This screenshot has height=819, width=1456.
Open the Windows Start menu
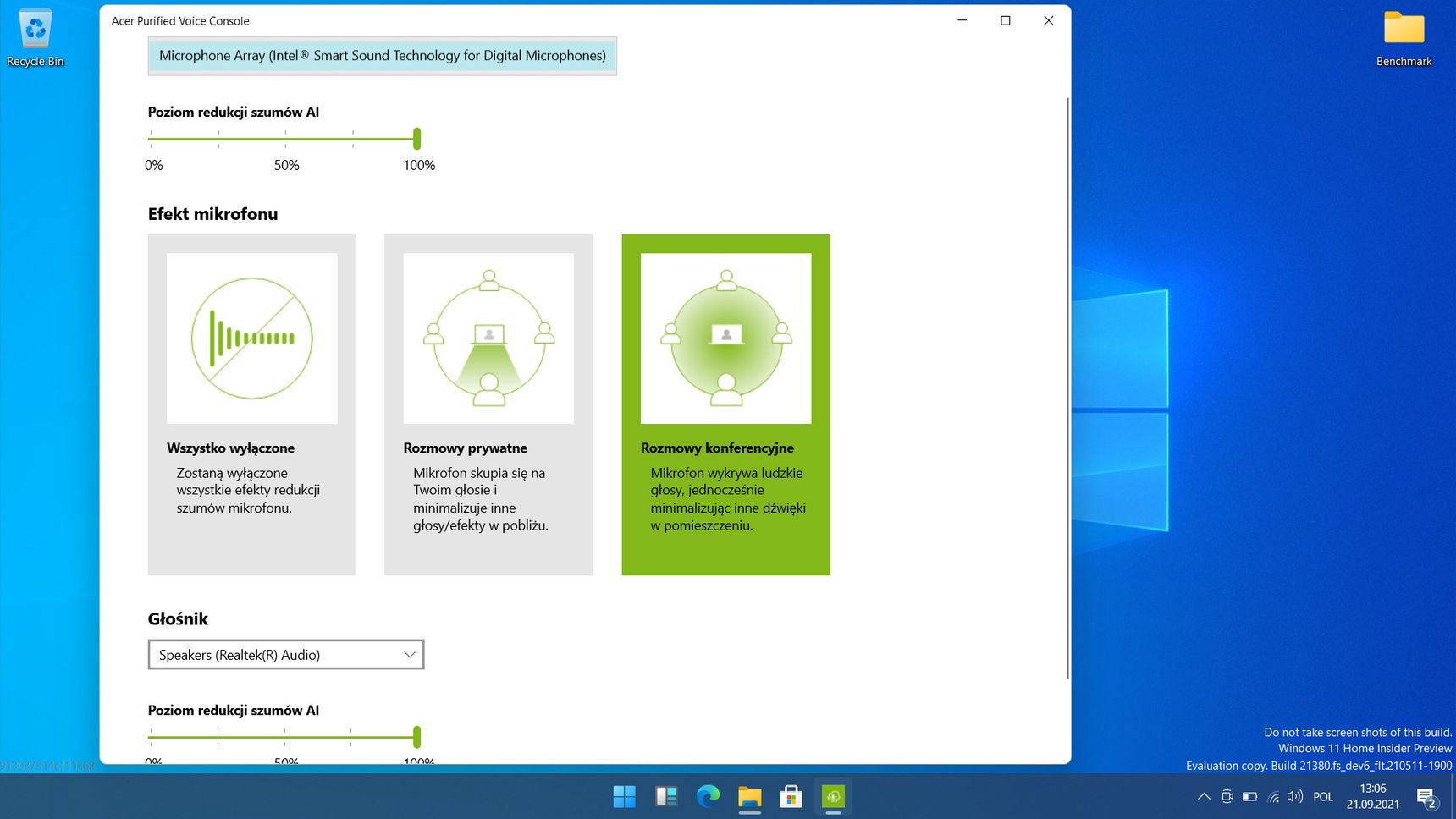tap(624, 796)
